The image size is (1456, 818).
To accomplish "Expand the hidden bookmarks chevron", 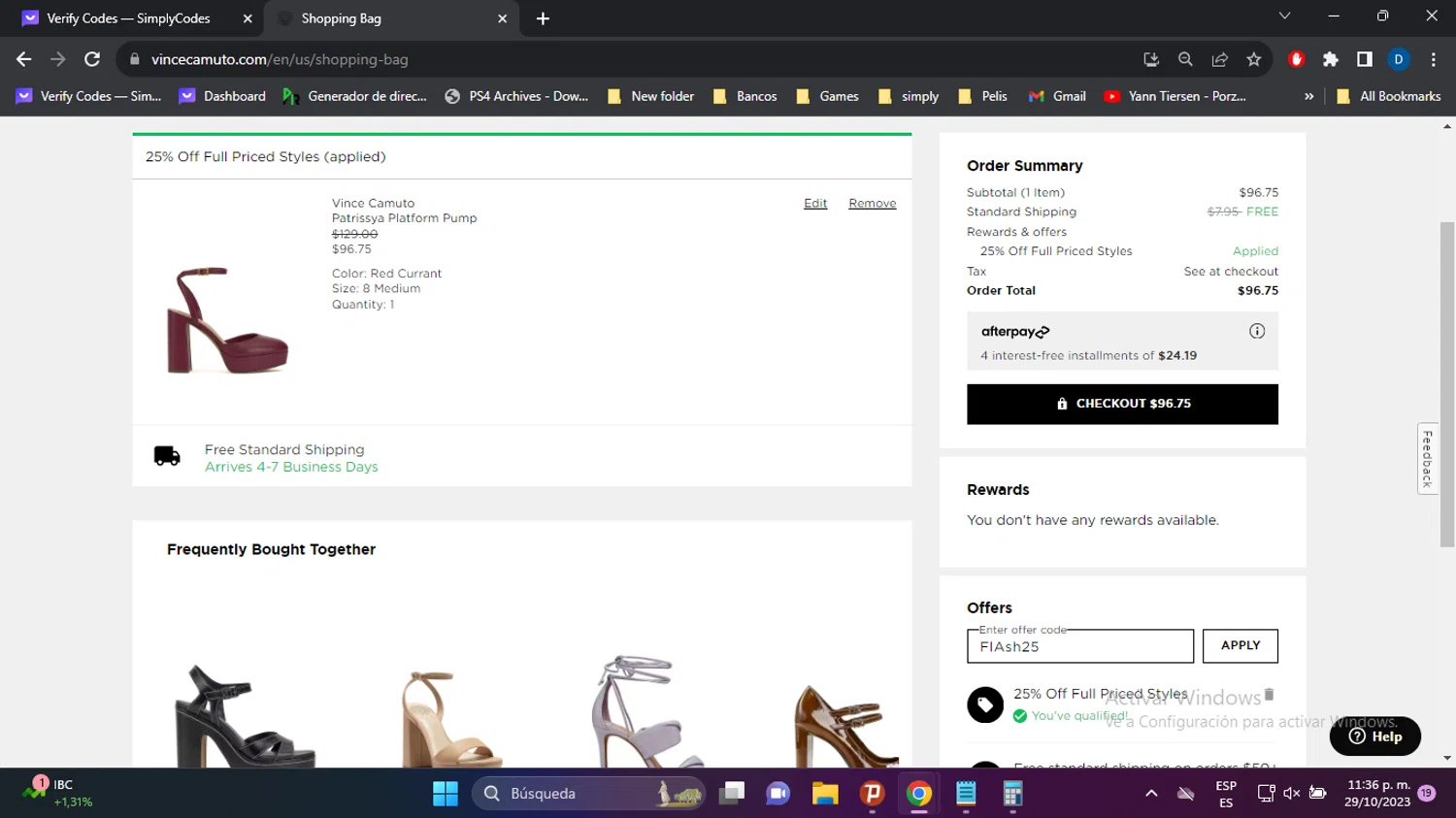I will [1308, 96].
